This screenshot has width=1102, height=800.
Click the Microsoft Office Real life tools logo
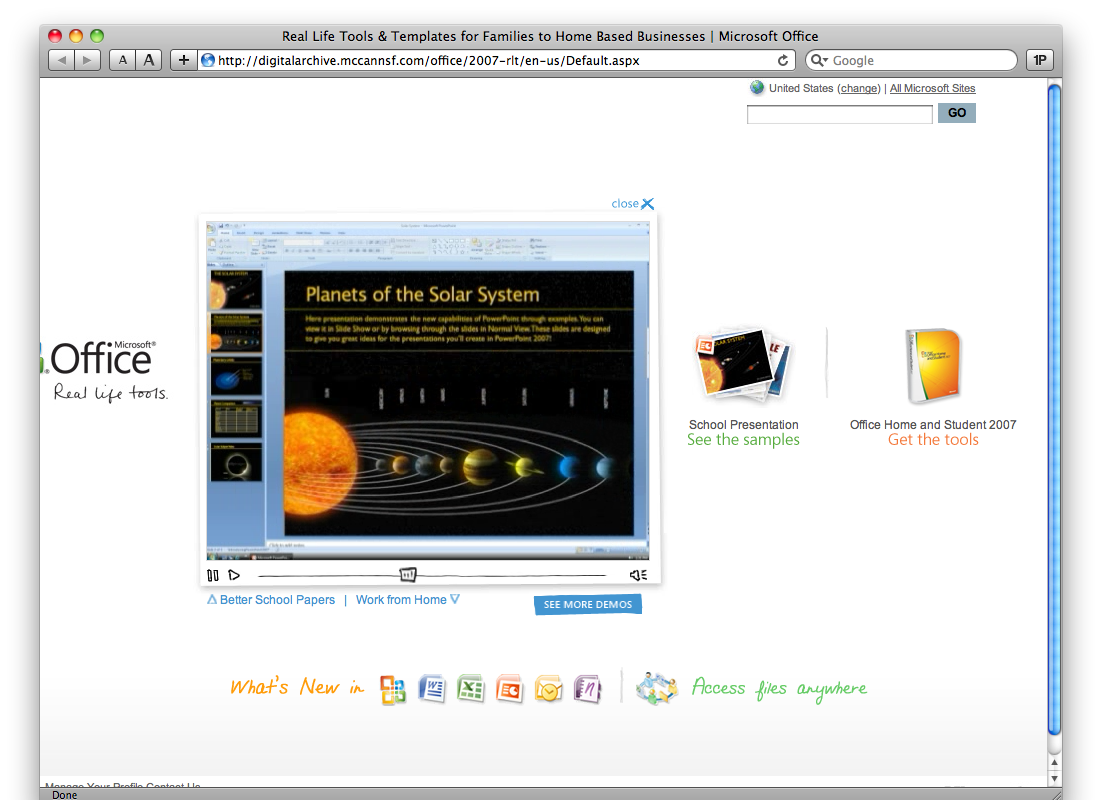click(105, 371)
